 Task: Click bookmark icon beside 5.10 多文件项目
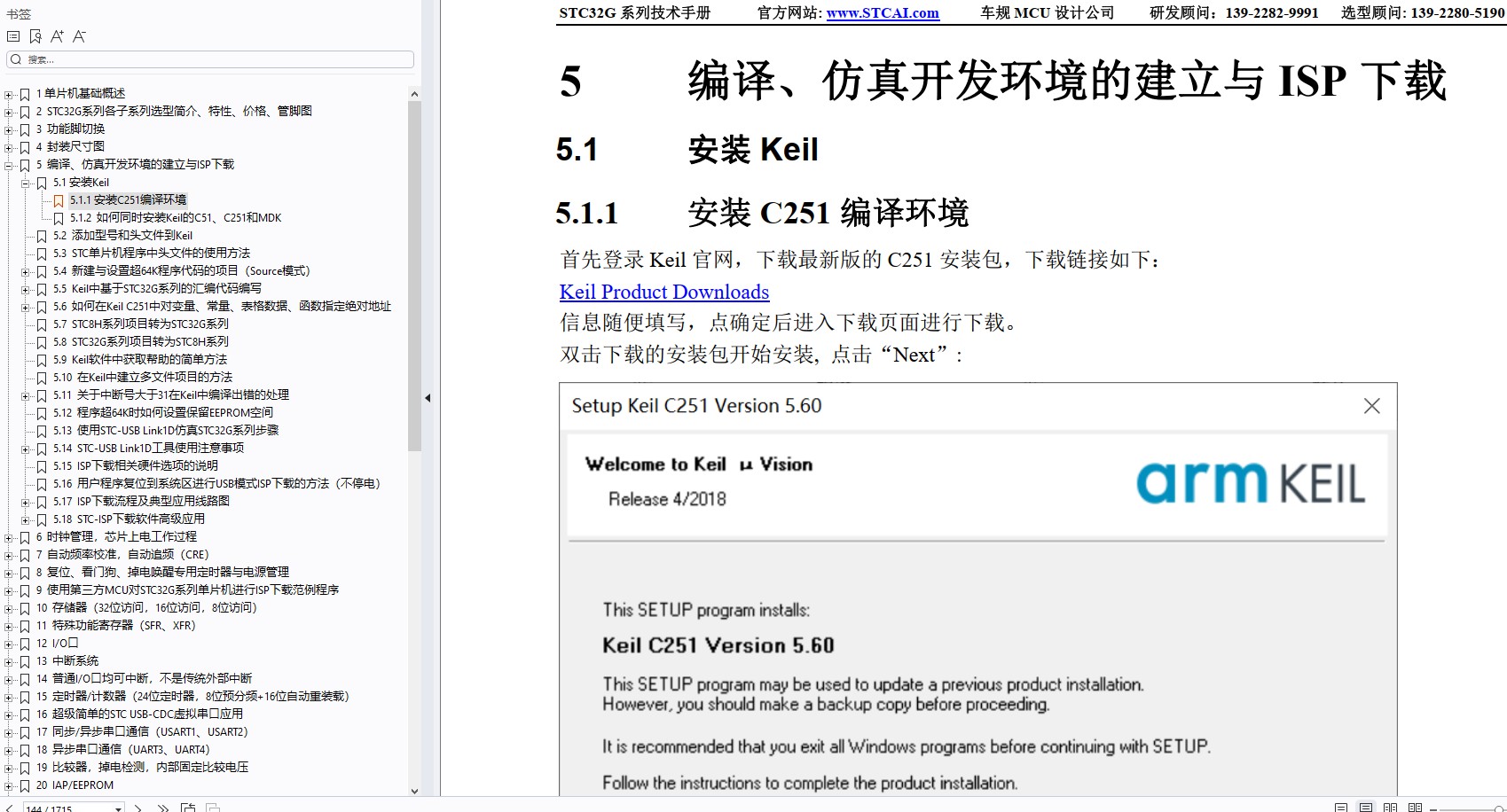[x=42, y=378]
